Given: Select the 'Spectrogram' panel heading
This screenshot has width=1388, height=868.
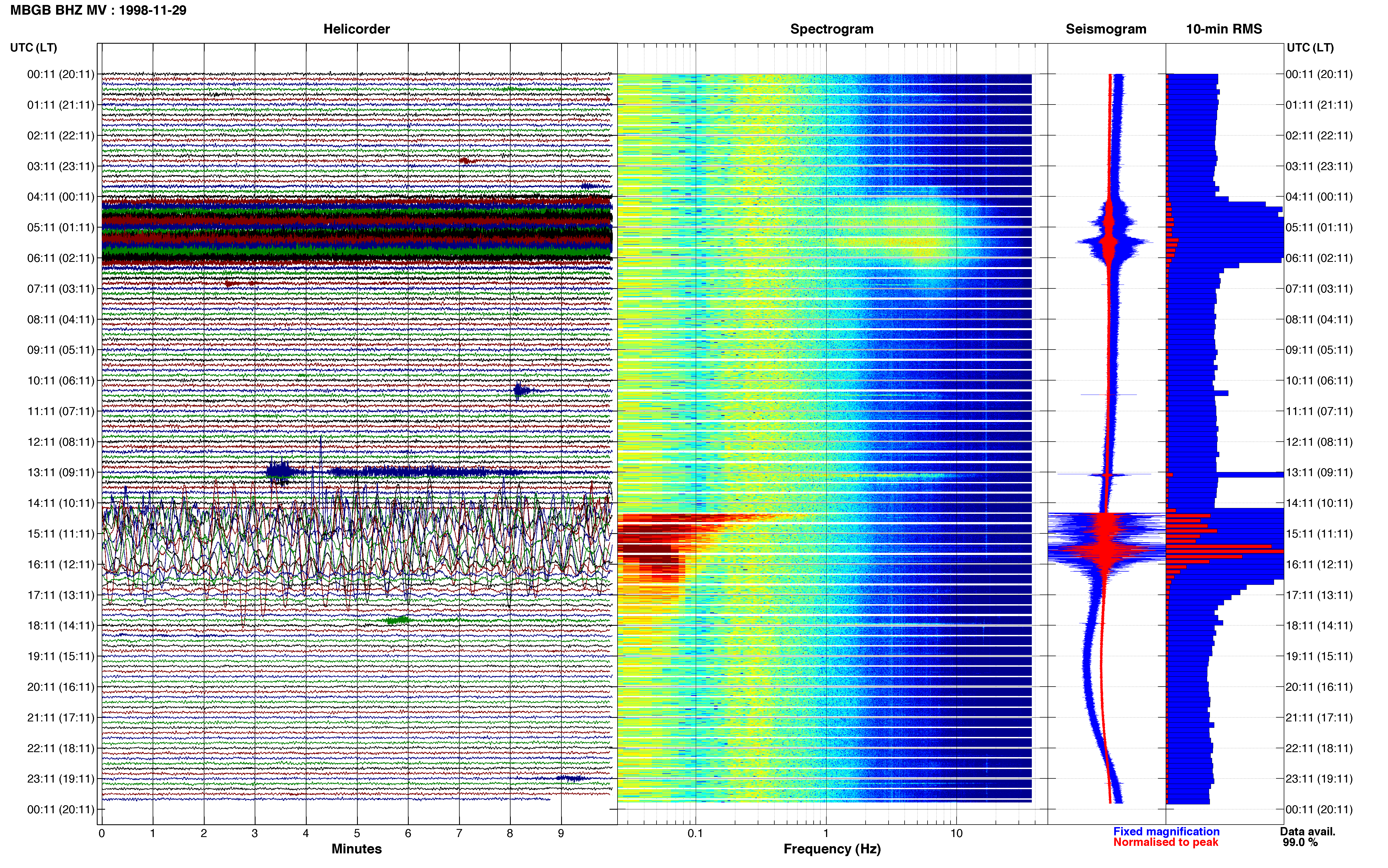Looking at the screenshot, I should point(832,29).
